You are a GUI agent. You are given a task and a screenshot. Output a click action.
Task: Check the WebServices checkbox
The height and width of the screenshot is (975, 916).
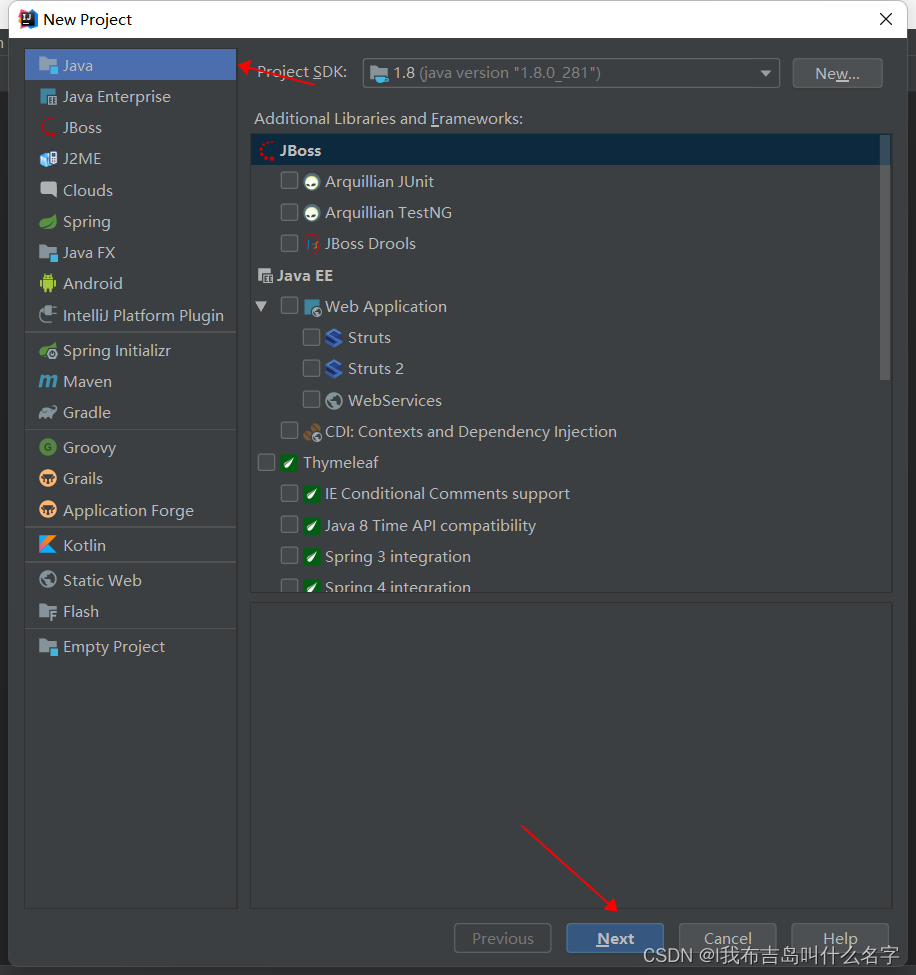tap(311, 399)
